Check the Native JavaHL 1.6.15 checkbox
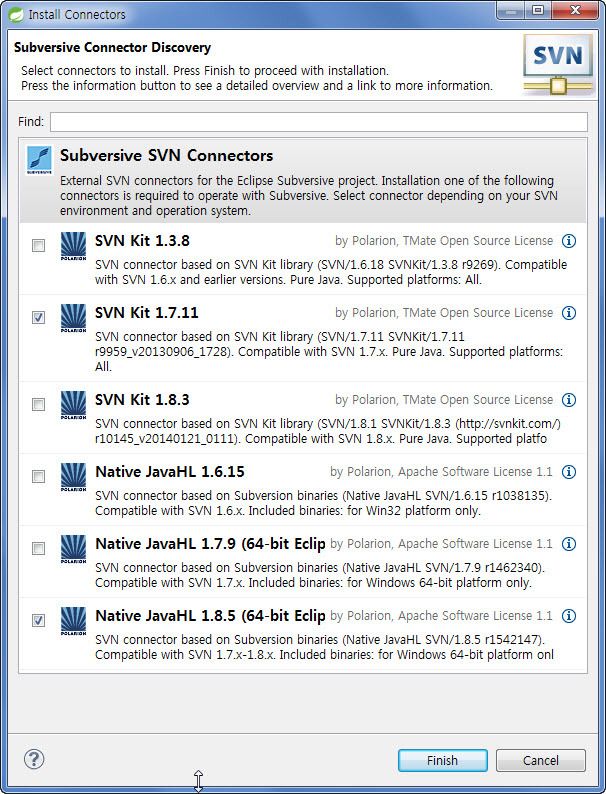The width and height of the screenshot is (606, 794). (38, 477)
